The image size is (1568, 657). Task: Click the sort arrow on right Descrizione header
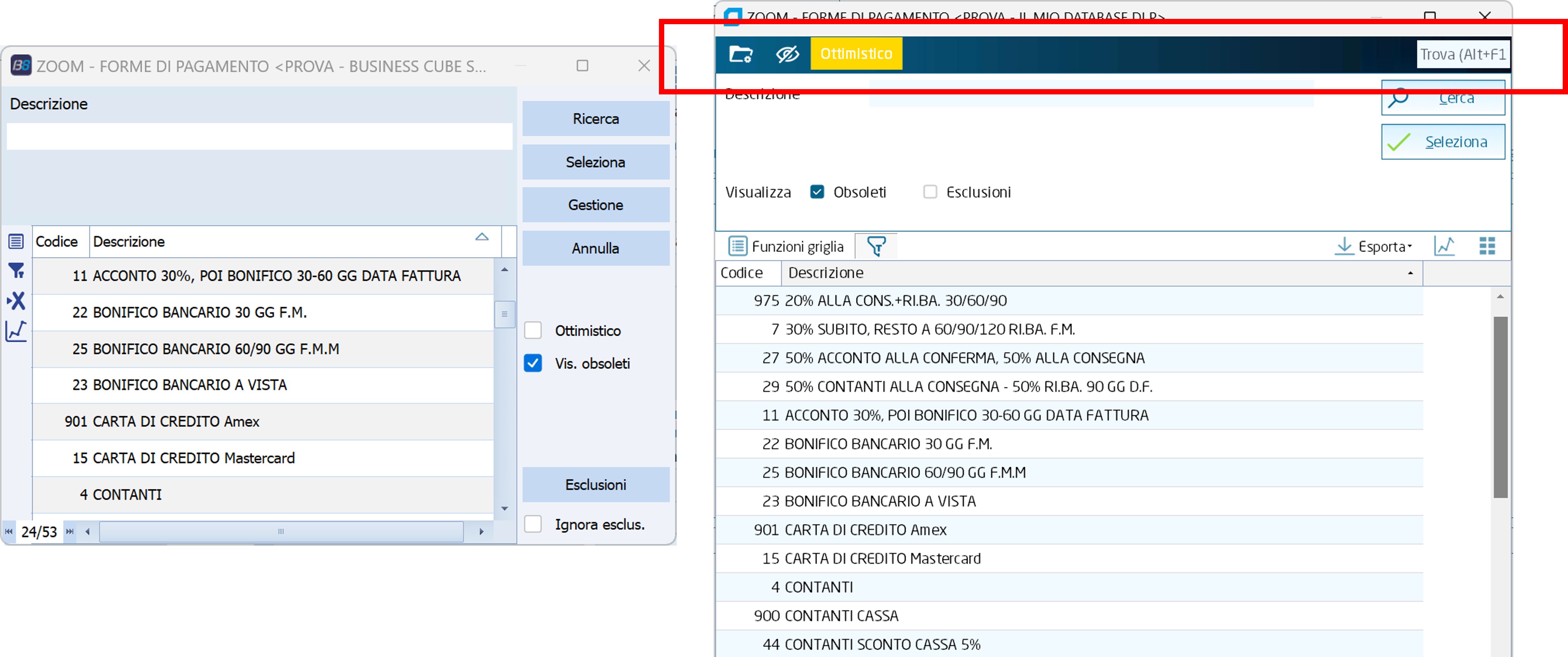click(1410, 273)
